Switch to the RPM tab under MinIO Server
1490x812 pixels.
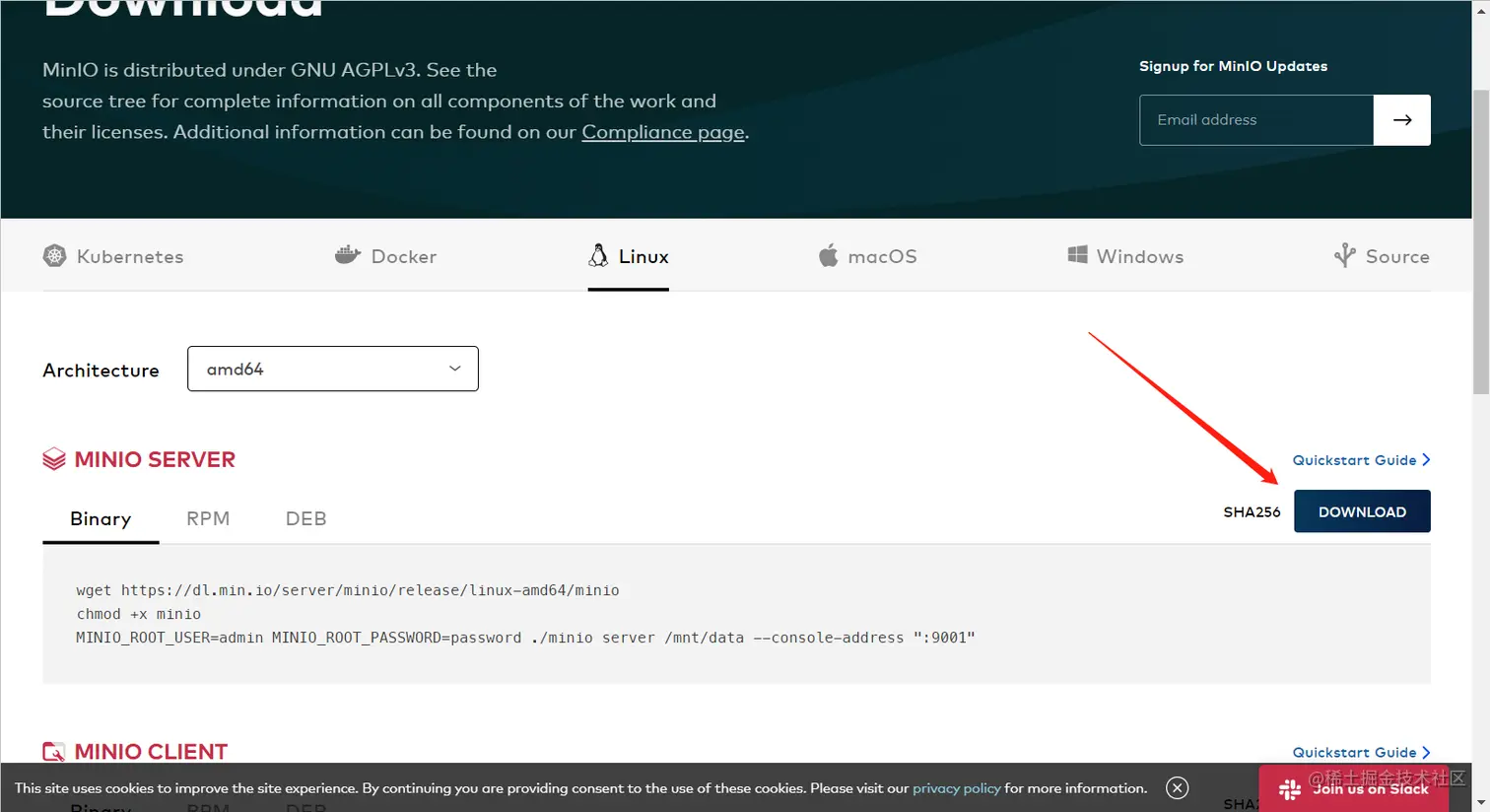pos(208,518)
